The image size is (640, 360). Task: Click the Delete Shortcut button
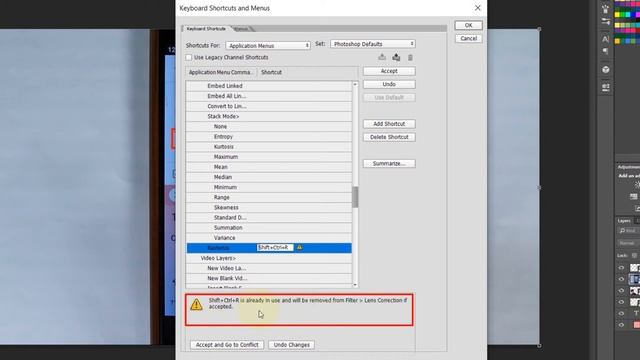[389, 137]
